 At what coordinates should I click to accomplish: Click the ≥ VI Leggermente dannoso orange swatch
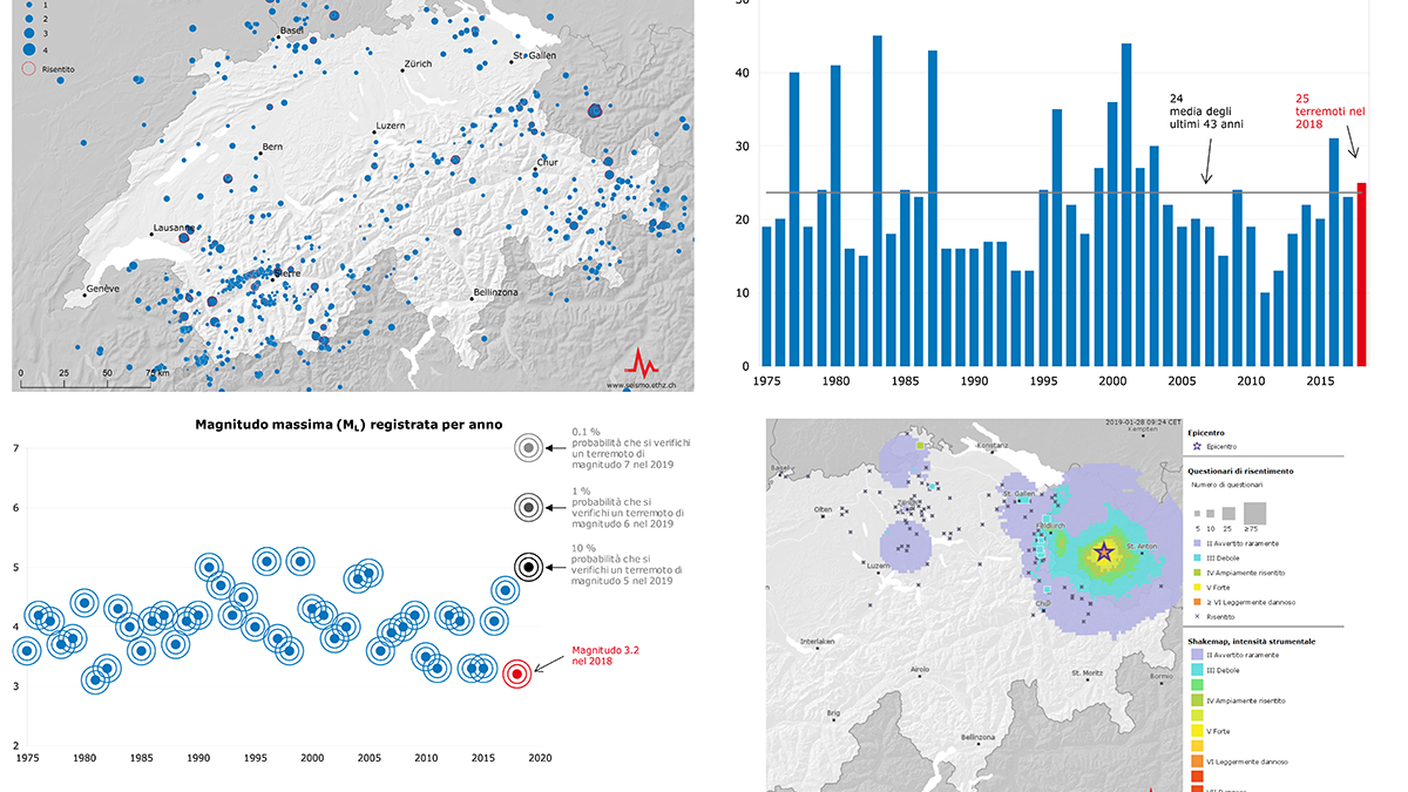1196,602
